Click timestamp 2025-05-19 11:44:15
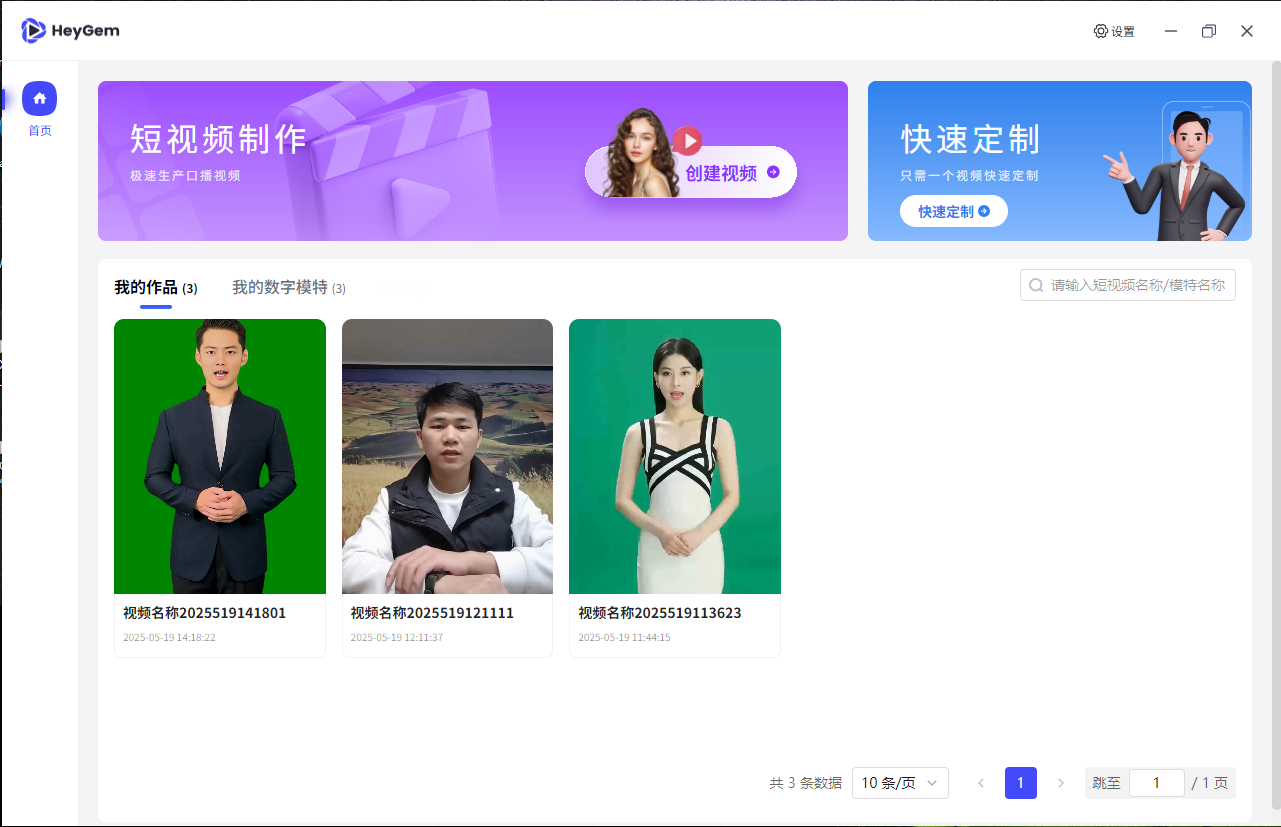The image size is (1281, 827). [624, 637]
